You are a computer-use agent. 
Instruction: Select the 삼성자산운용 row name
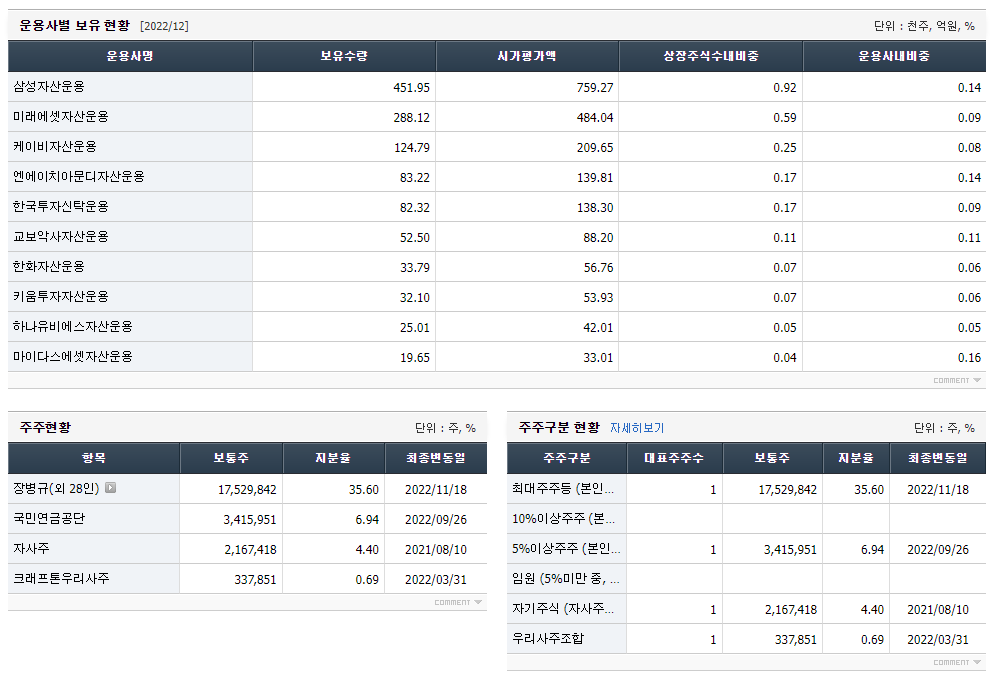pyautogui.click(x=49, y=86)
